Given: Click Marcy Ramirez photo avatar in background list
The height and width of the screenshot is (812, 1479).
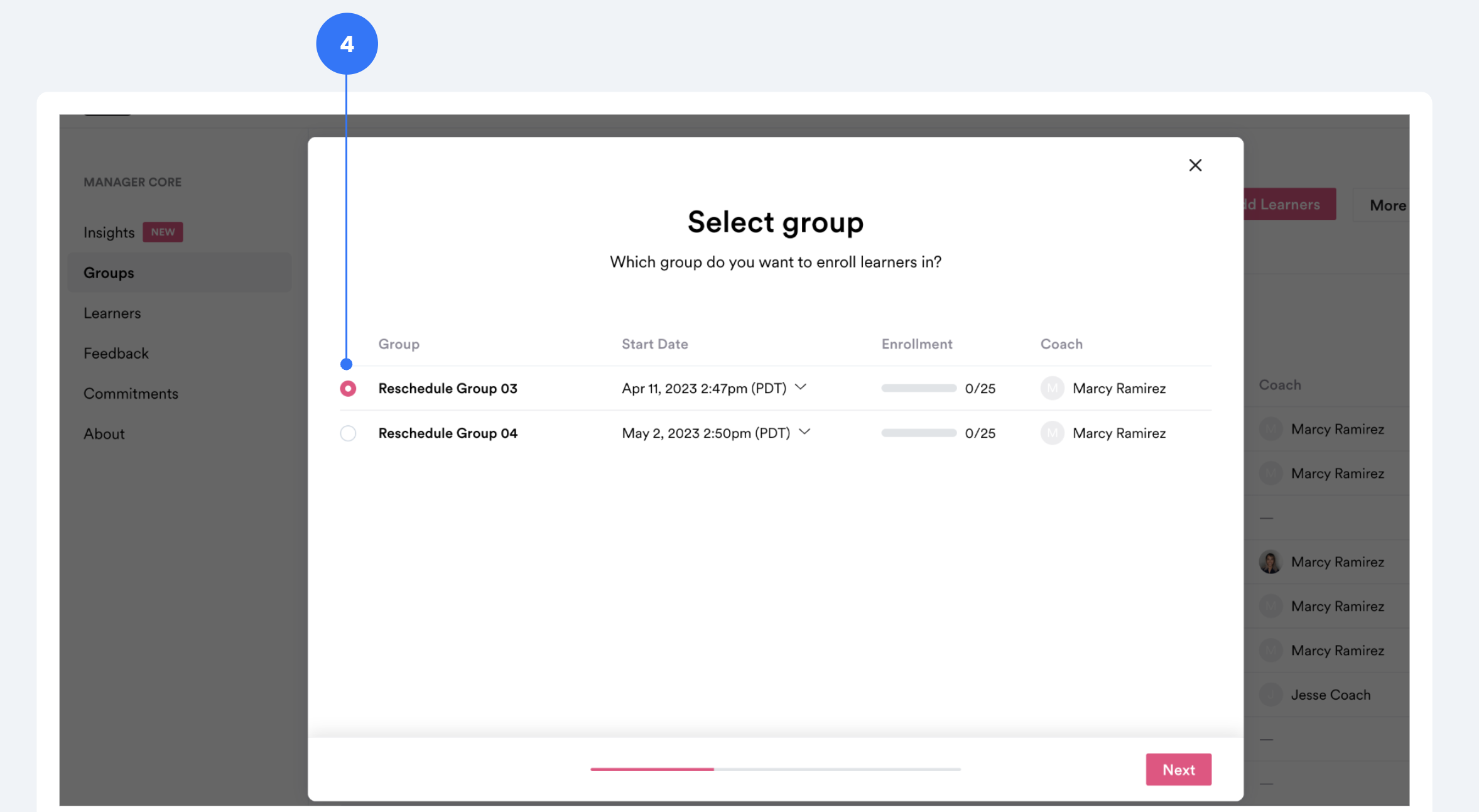Looking at the screenshot, I should tap(1270, 561).
